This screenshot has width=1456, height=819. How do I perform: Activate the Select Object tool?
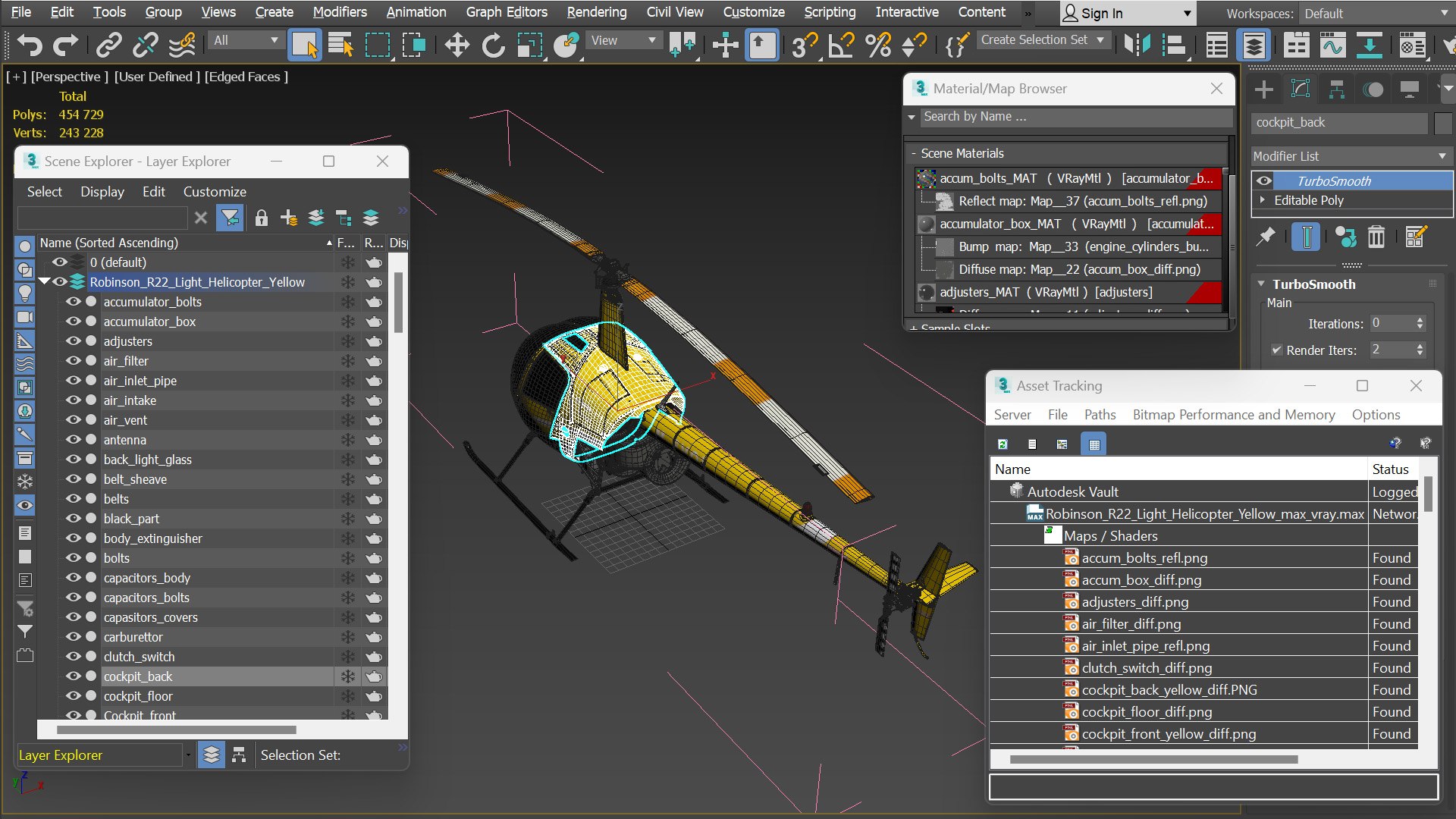(305, 45)
